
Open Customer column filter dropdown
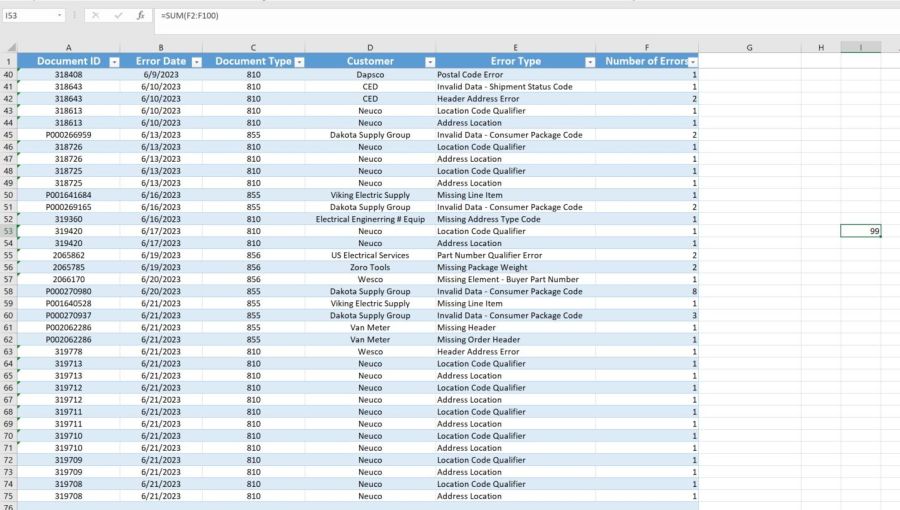430,62
